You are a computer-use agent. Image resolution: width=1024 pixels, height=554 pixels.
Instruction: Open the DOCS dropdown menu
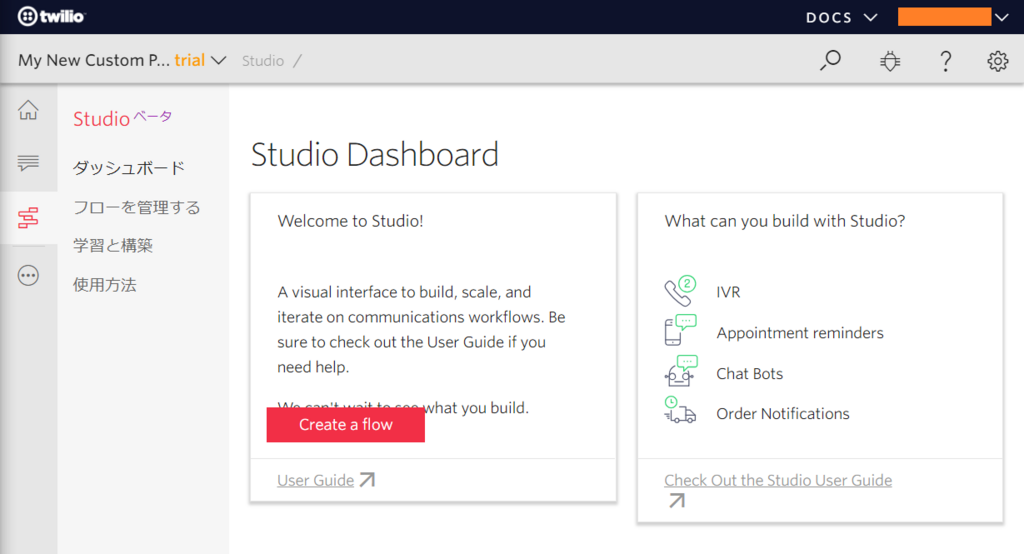(841, 18)
